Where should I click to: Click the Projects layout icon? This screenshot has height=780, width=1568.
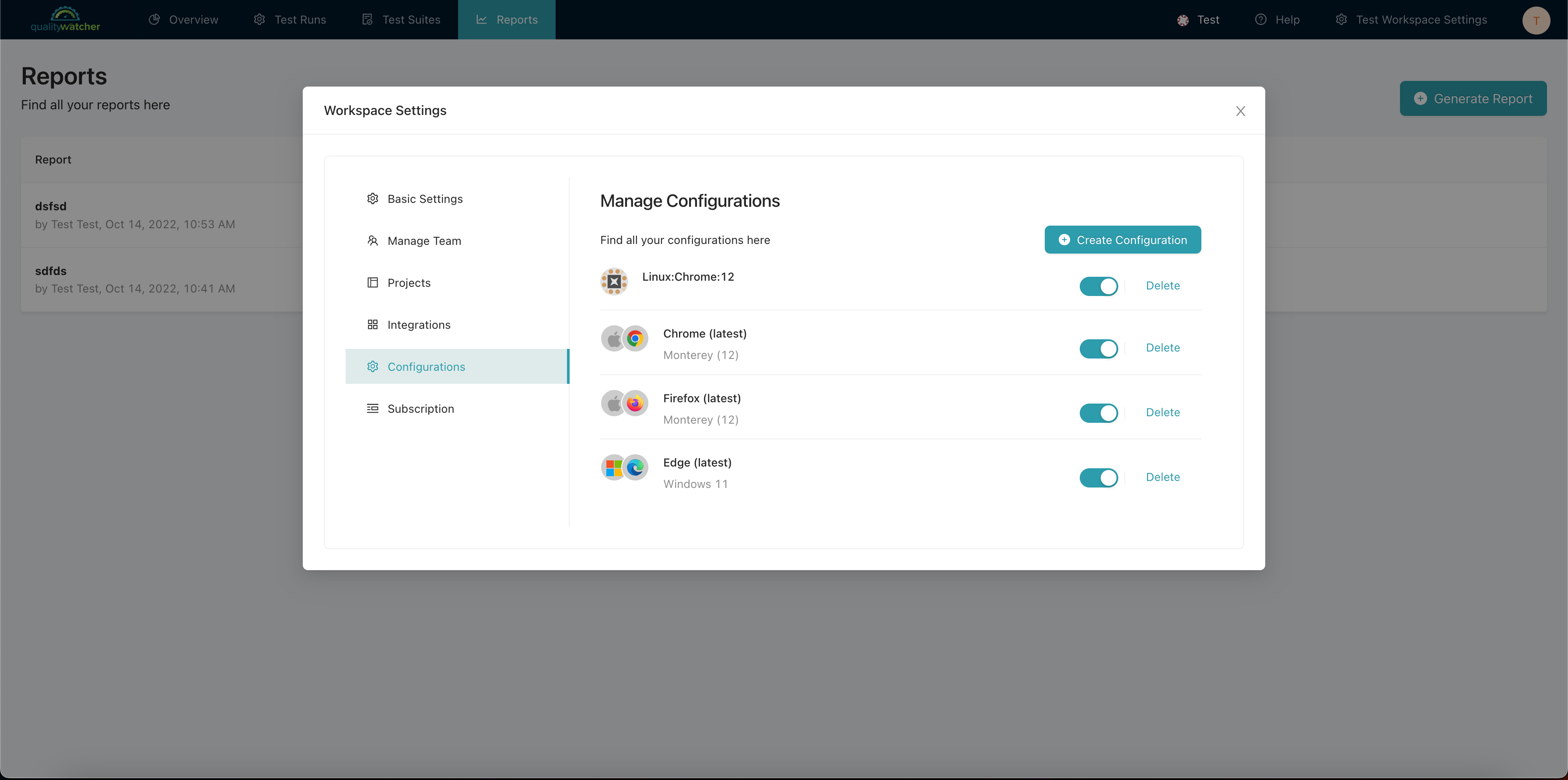pyautogui.click(x=372, y=282)
